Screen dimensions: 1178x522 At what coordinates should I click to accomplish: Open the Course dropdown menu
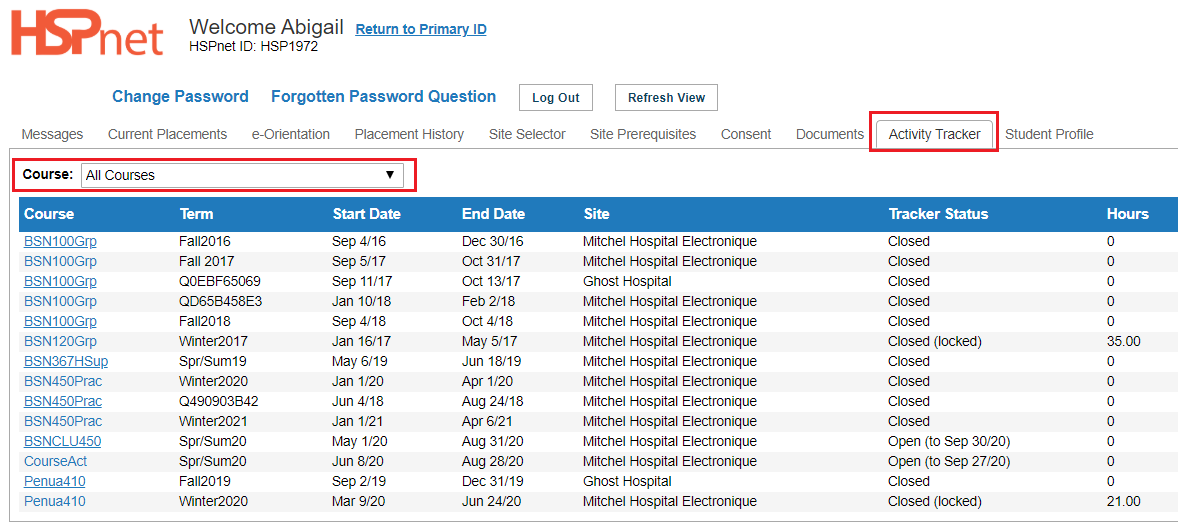tap(242, 175)
